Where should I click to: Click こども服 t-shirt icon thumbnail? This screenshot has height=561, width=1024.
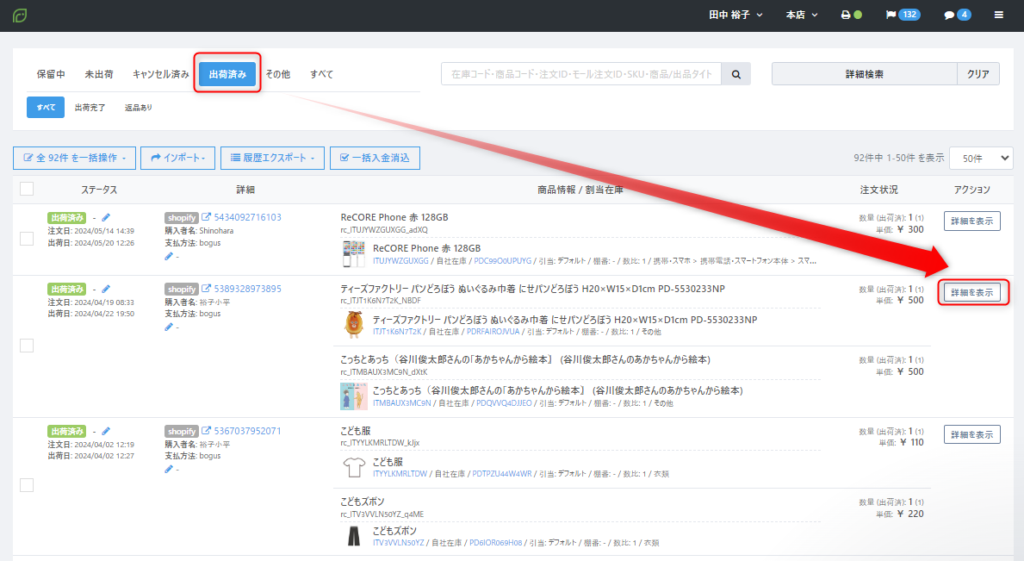pos(353,468)
